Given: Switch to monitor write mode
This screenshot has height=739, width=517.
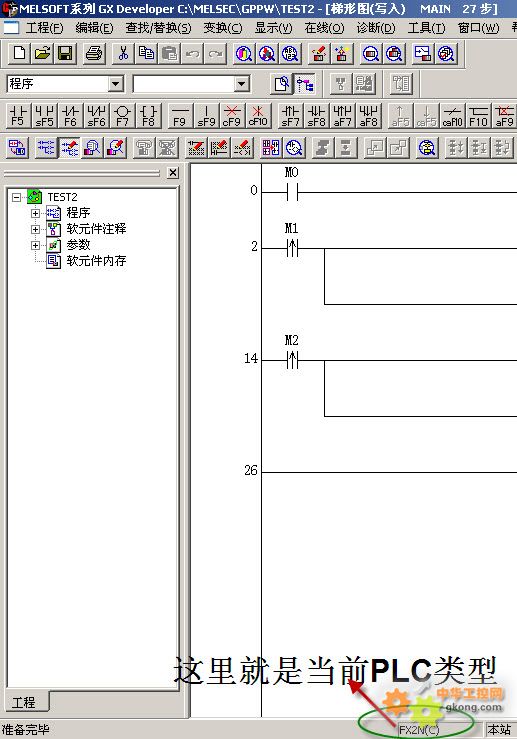Looking at the screenshot, I should [x=115, y=148].
